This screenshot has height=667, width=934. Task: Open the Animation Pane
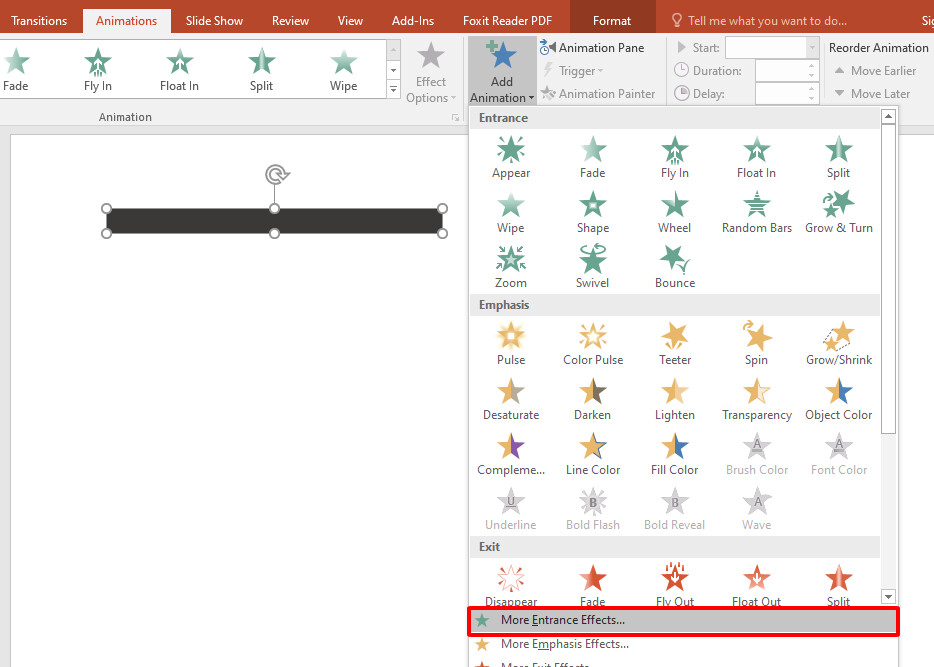coord(597,47)
